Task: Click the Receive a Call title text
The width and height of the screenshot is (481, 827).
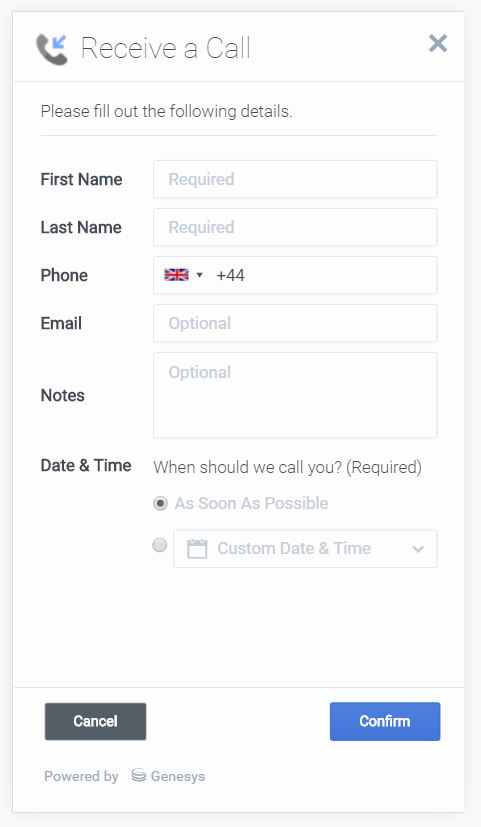Action: [x=165, y=48]
